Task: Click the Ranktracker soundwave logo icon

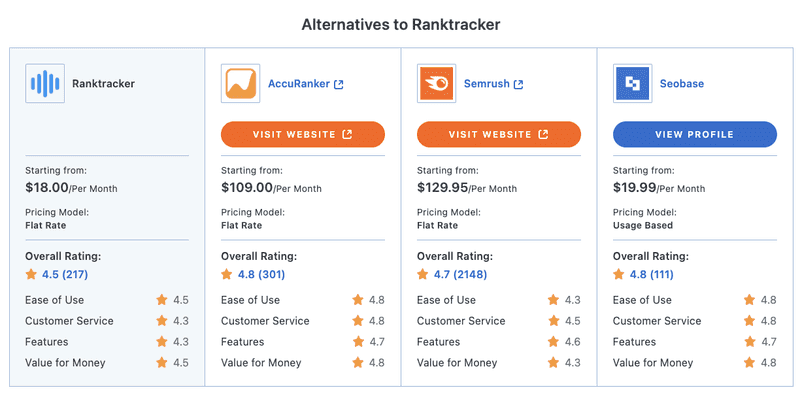Action: point(45,84)
